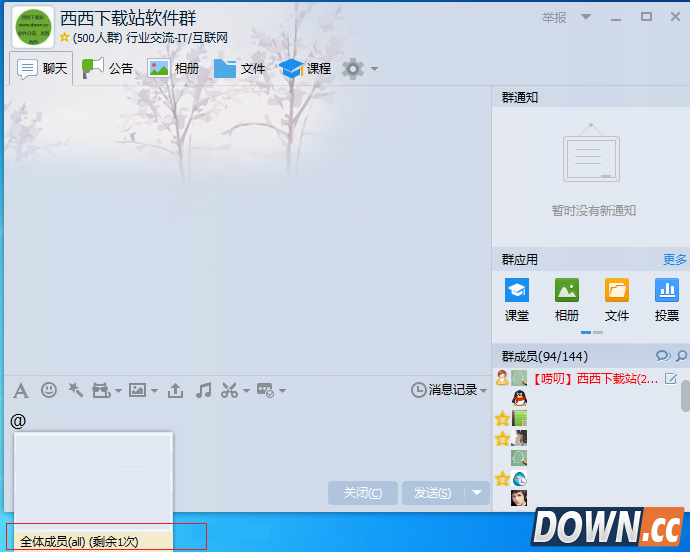Click the window shake gift icon

coord(101,390)
